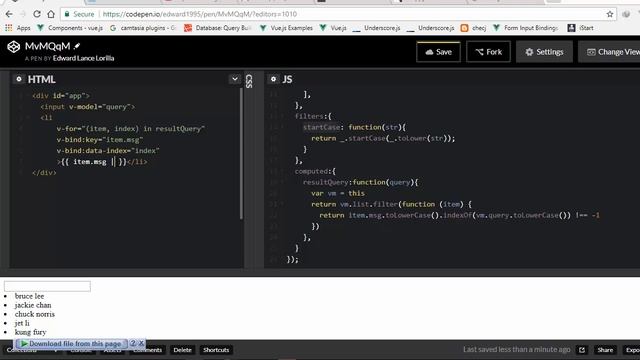Open JS editor settings gear
This screenshot has width=640, height=360.
tap(273, 79)
